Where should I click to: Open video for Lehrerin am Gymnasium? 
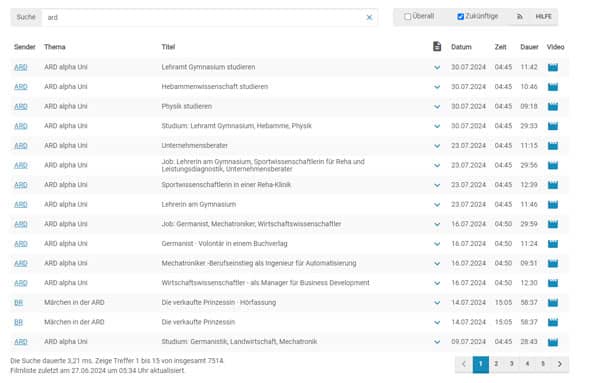(553, 205)
